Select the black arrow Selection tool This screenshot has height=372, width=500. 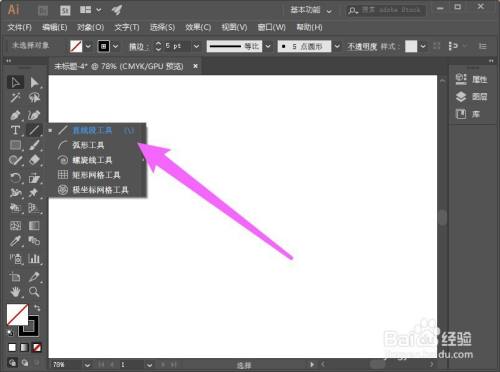pos(15,82)
